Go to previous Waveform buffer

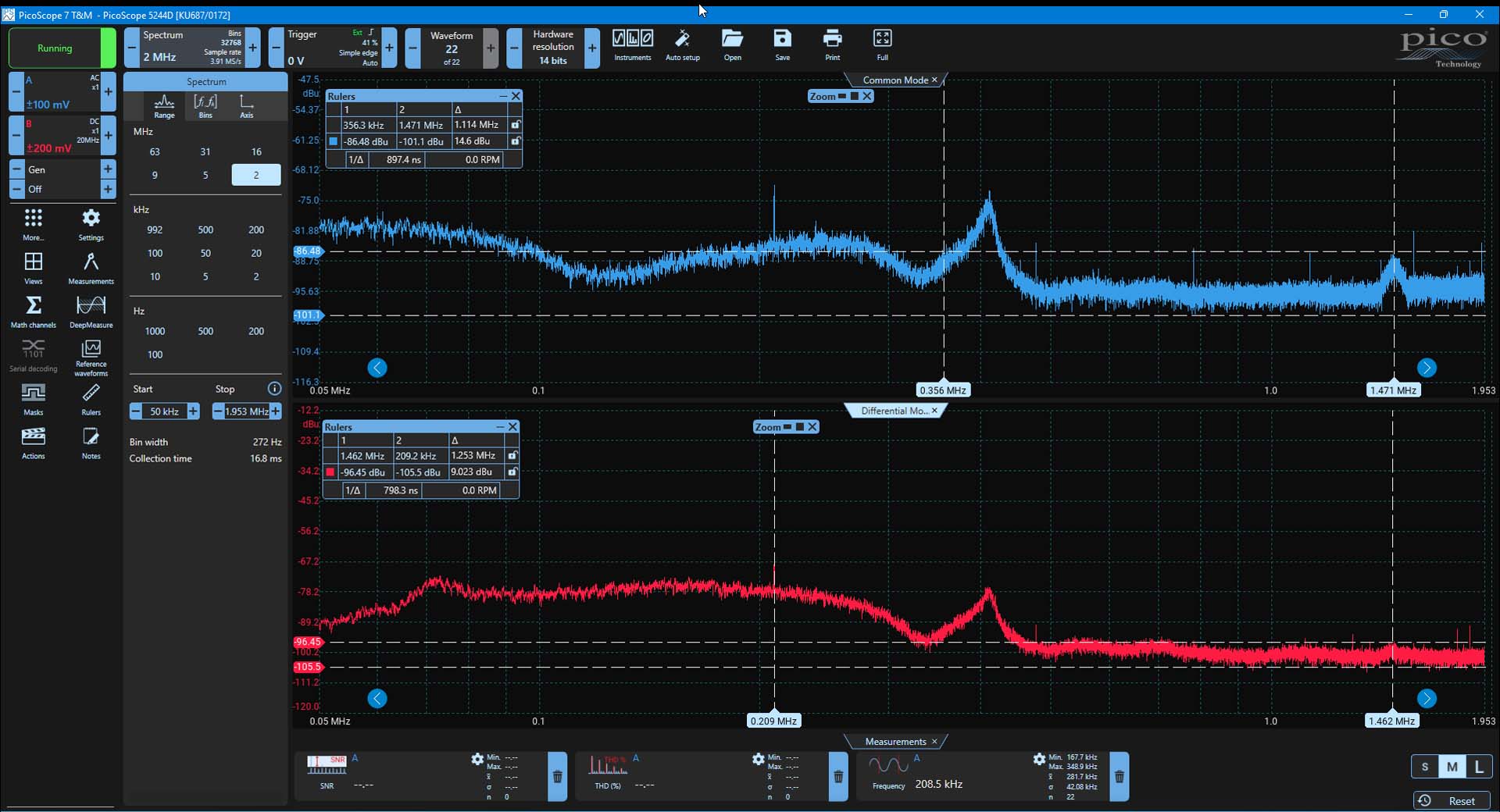[412, 48]
